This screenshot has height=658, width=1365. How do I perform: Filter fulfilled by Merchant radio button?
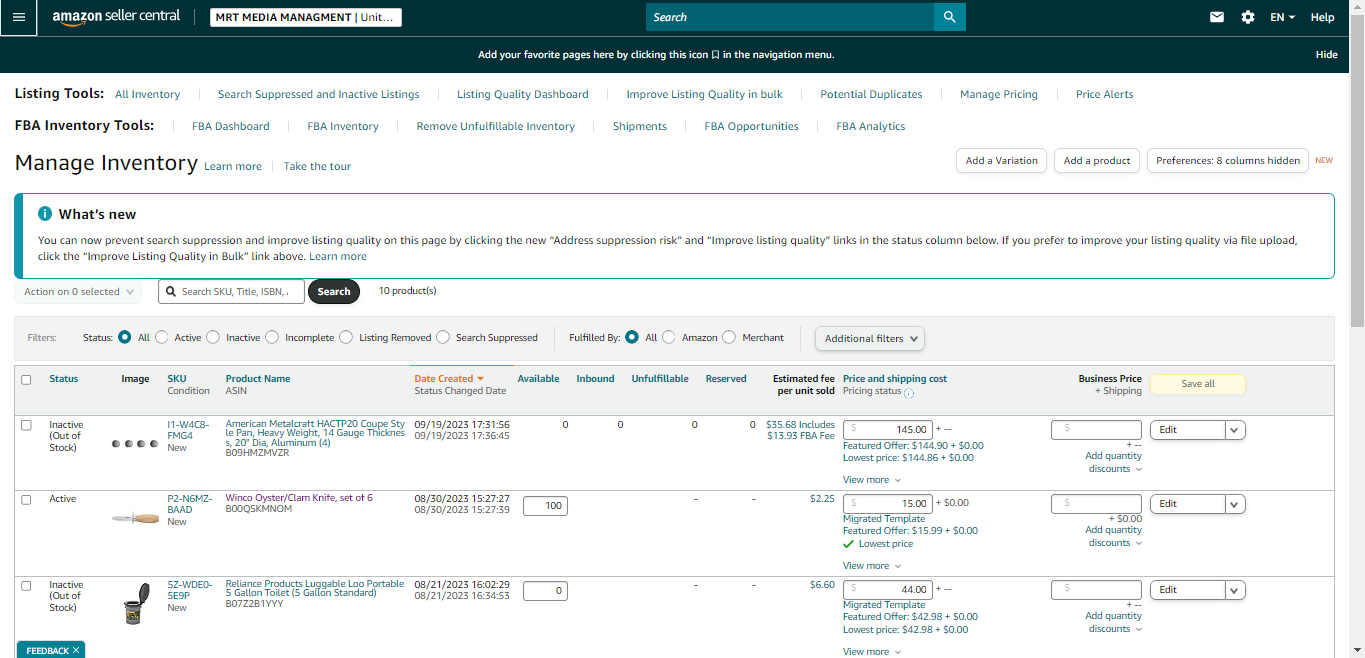coord(729,337)
